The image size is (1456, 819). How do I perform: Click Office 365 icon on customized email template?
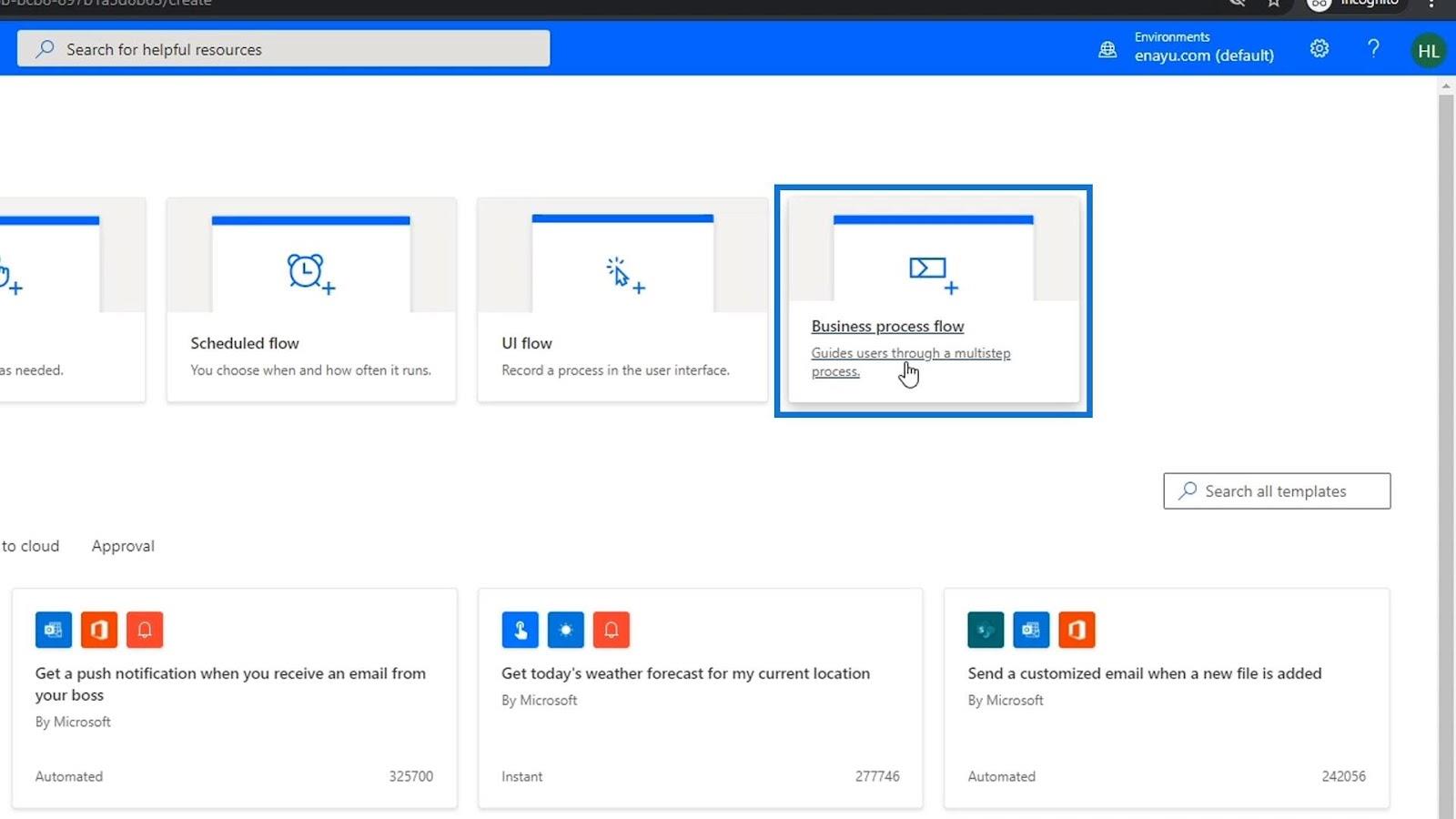pos(1077,630)
